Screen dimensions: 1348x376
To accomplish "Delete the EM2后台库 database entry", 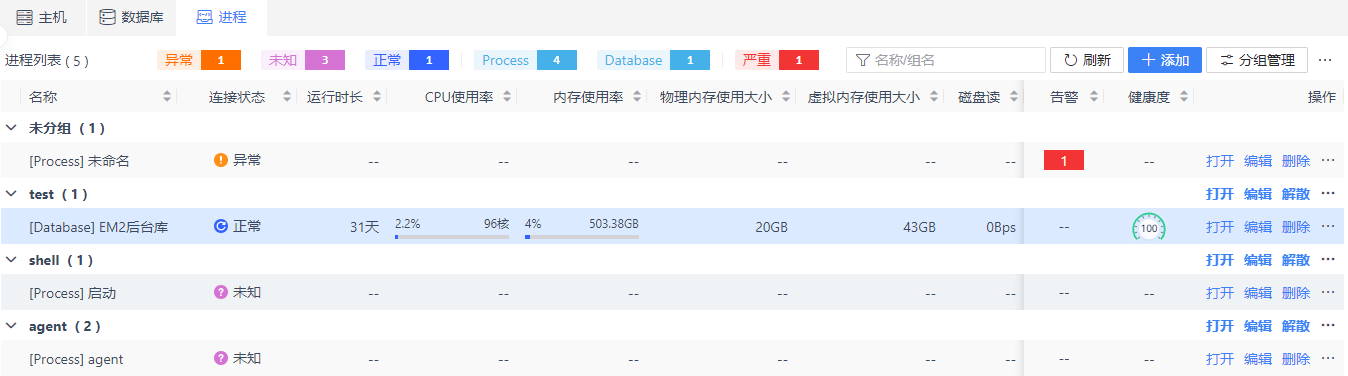I will [x=1296, y=227].
